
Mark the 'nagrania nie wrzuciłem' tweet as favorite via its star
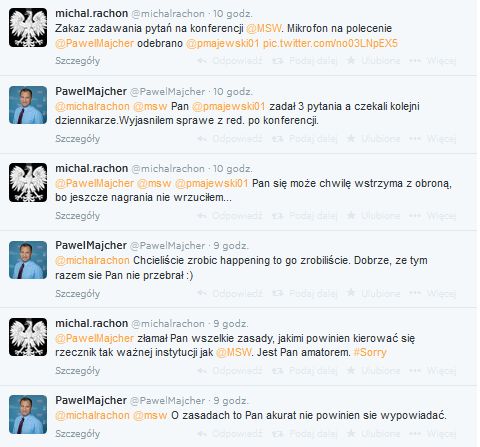pyautogui.click(x=351, y=215)
